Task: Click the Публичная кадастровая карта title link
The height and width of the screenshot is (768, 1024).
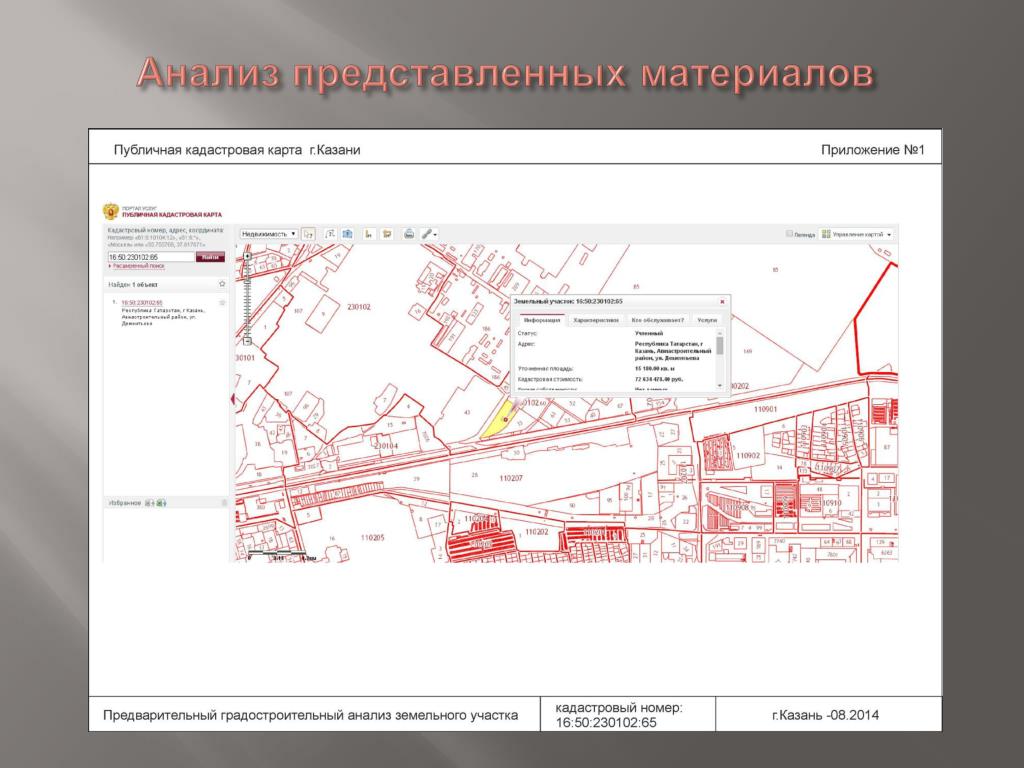Action: pos(172,214)
